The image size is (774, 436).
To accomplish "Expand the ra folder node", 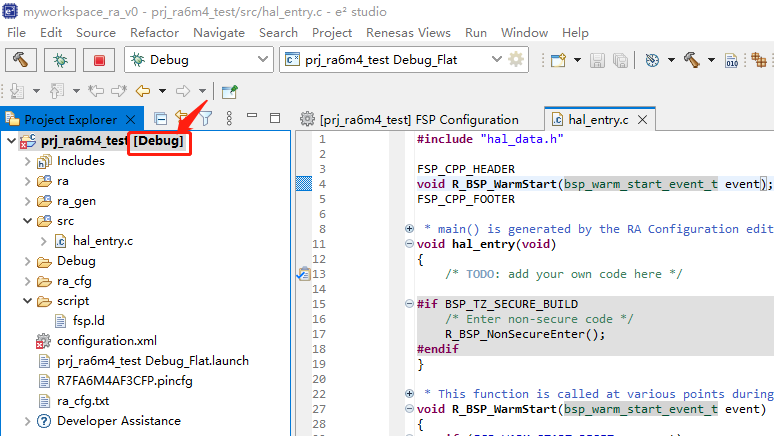I will pos(28,181).
